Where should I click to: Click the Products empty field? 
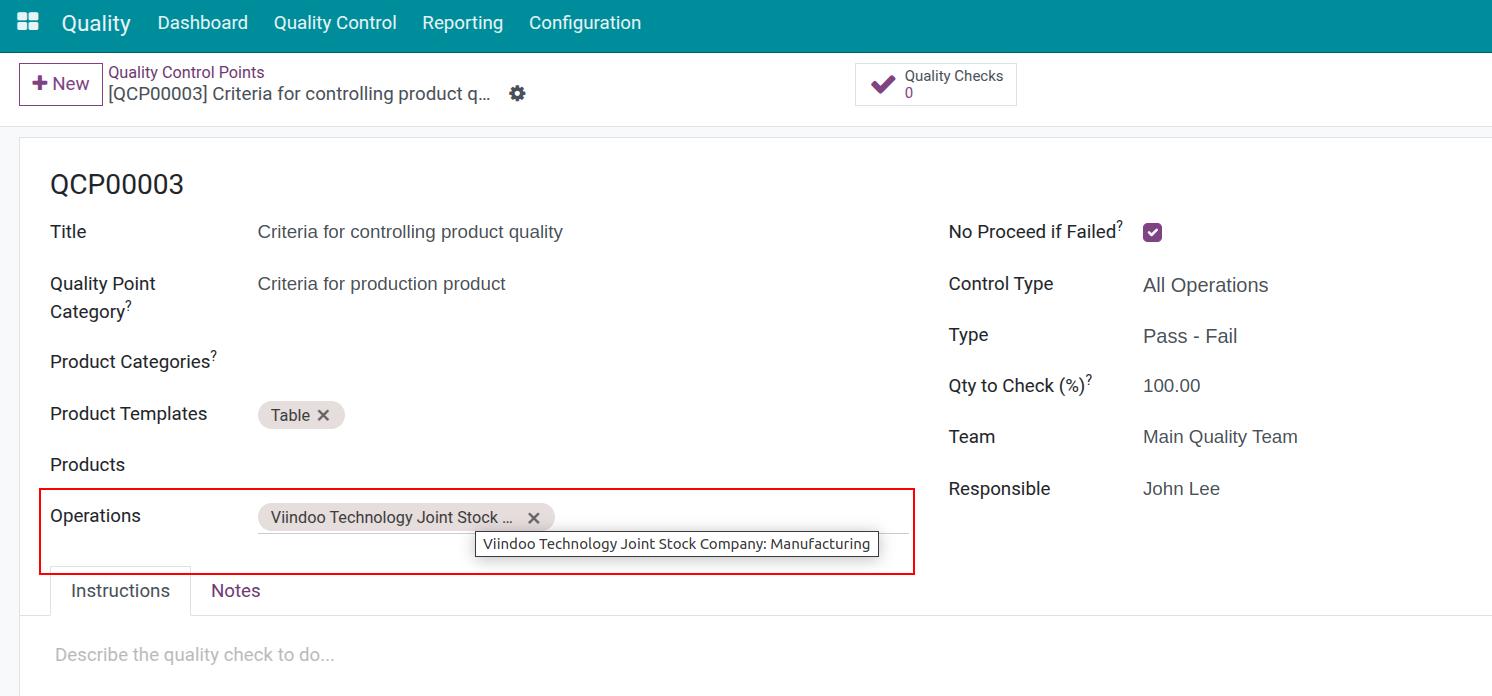[x=583, y=465]
